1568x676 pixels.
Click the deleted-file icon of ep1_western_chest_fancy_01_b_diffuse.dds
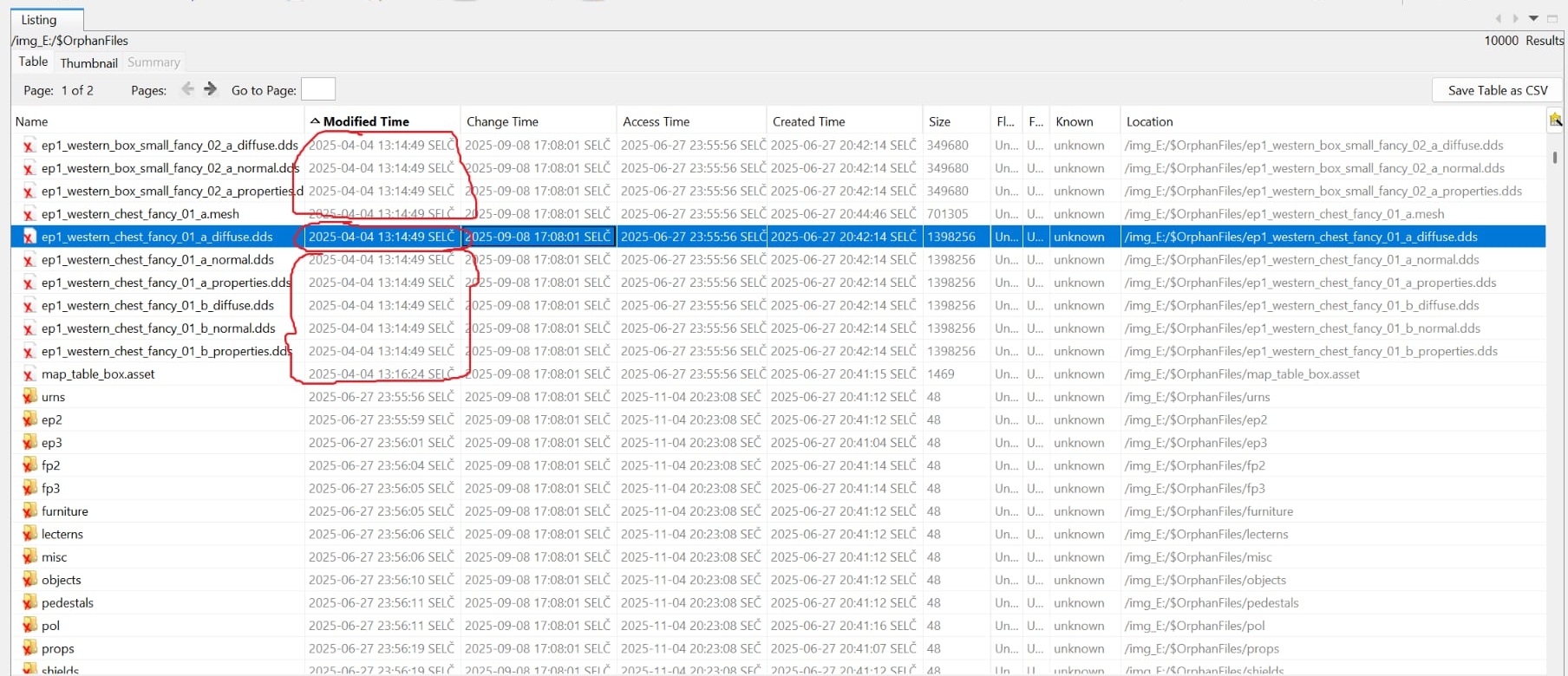tap(29, 306)
